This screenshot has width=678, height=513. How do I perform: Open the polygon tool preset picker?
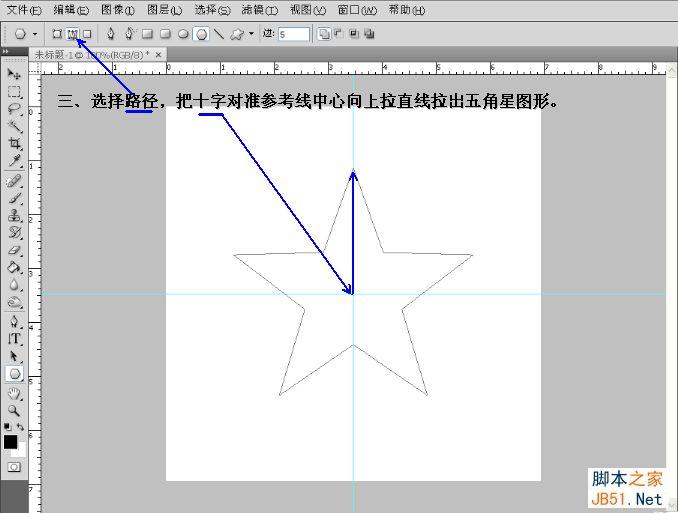tap(20, 34)
